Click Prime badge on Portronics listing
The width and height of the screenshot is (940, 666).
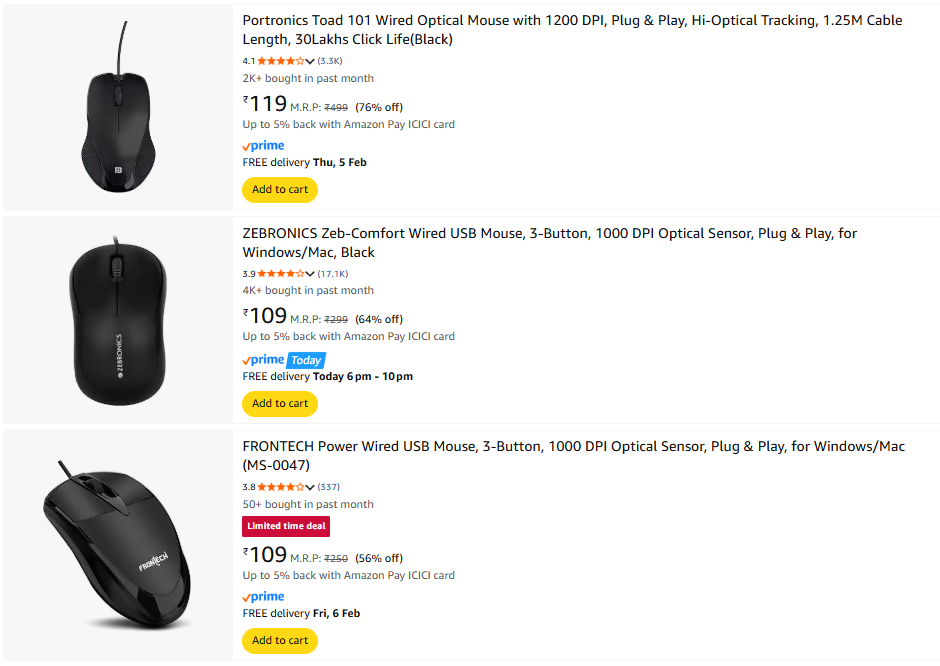[263, 146]
